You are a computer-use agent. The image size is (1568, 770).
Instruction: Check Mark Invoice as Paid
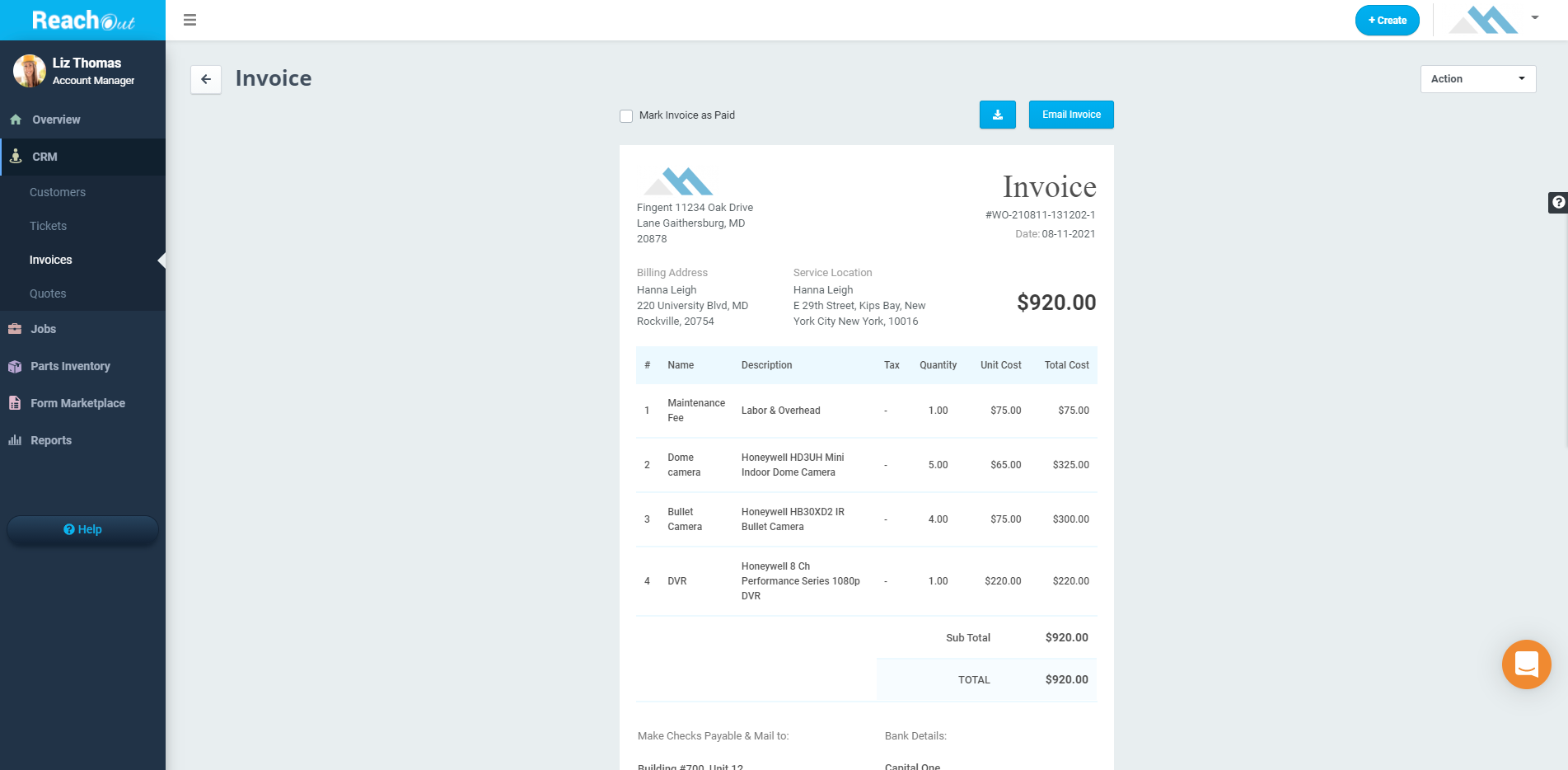click(626, 116)
